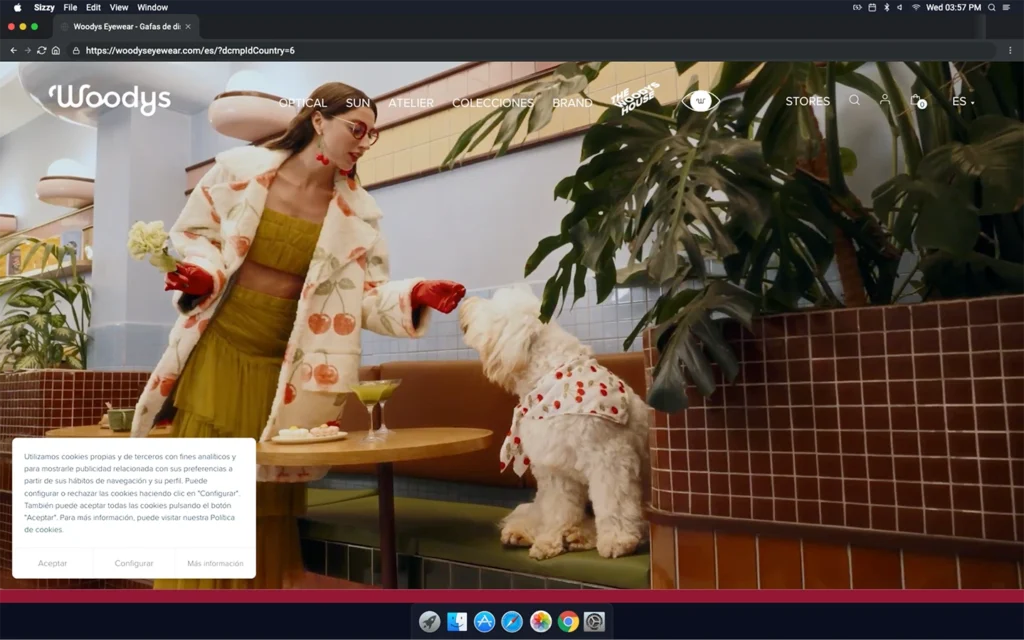The width and height of the screenshot is (1024, 640).
Task: Click Más información in the cookie banner
Action: coord(215,563)
